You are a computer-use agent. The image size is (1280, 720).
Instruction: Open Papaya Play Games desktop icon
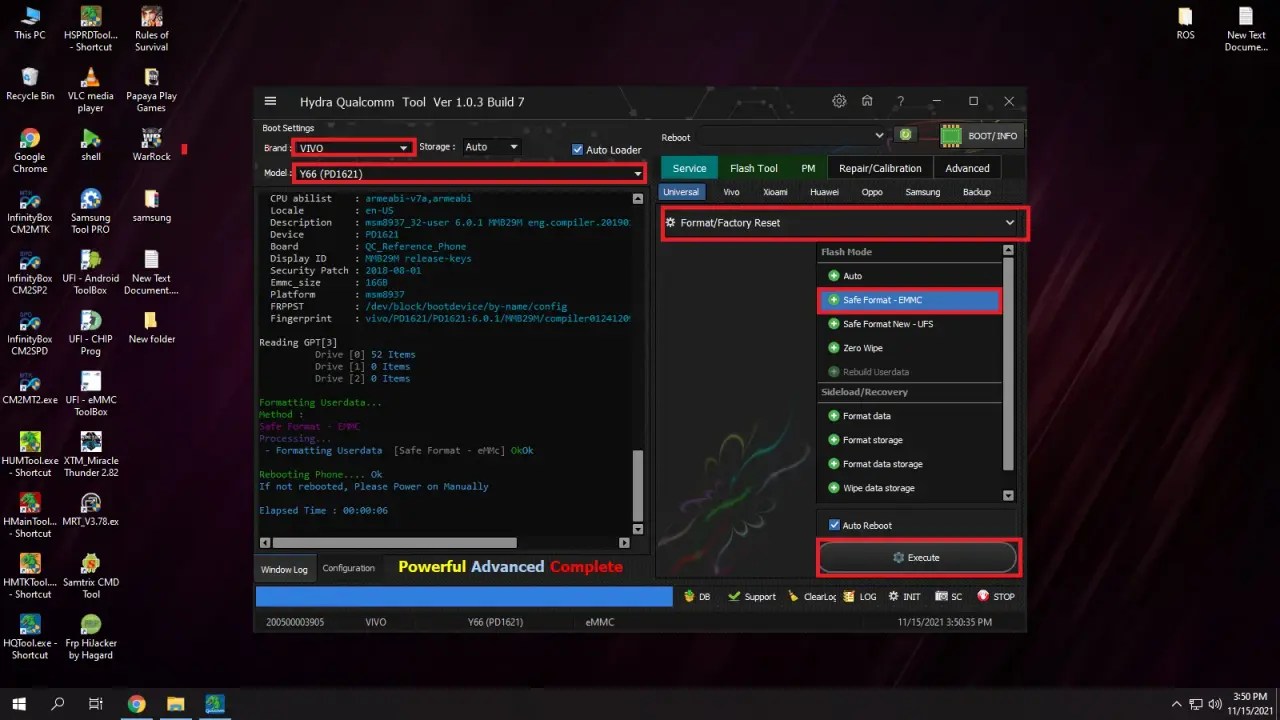(x=152, y=90)
